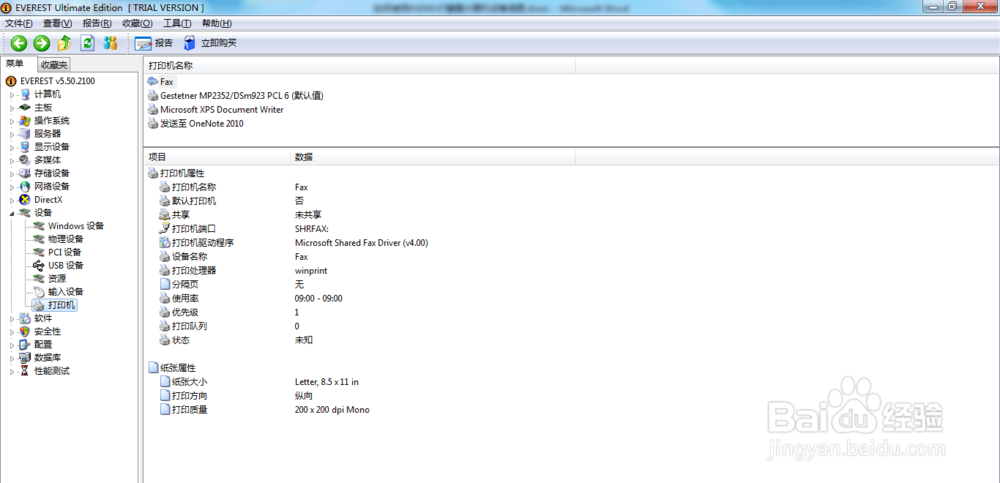Select the 输入设备 tree item

point(66,292)
